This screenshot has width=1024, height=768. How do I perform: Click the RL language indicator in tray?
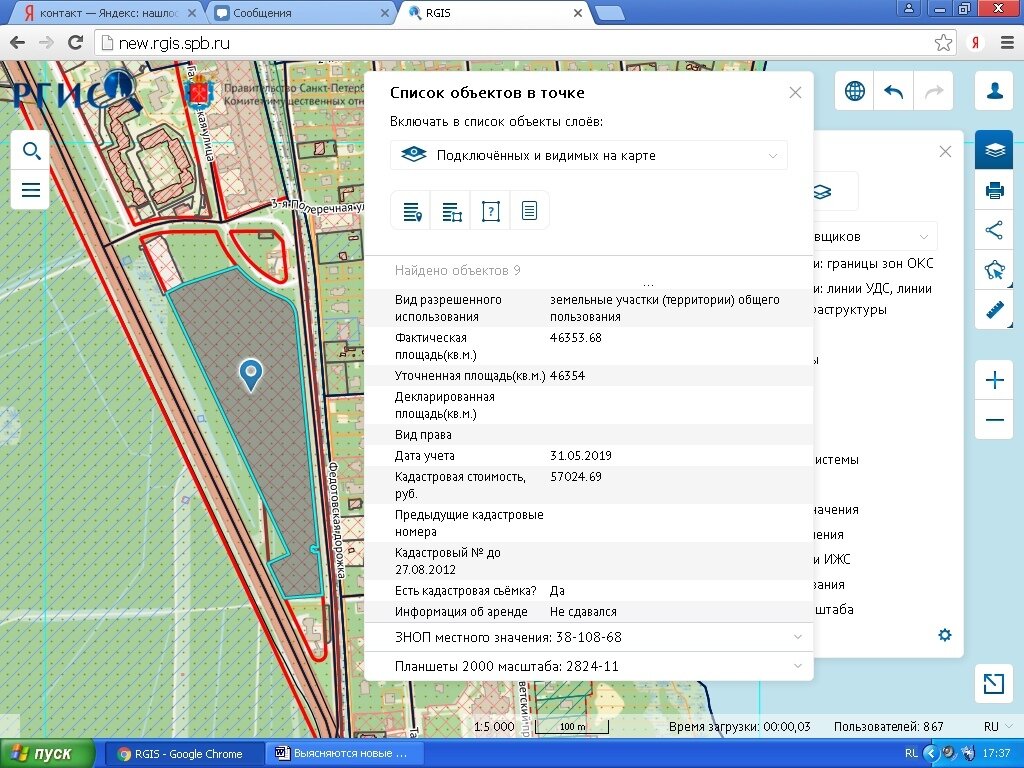[911, 753]
